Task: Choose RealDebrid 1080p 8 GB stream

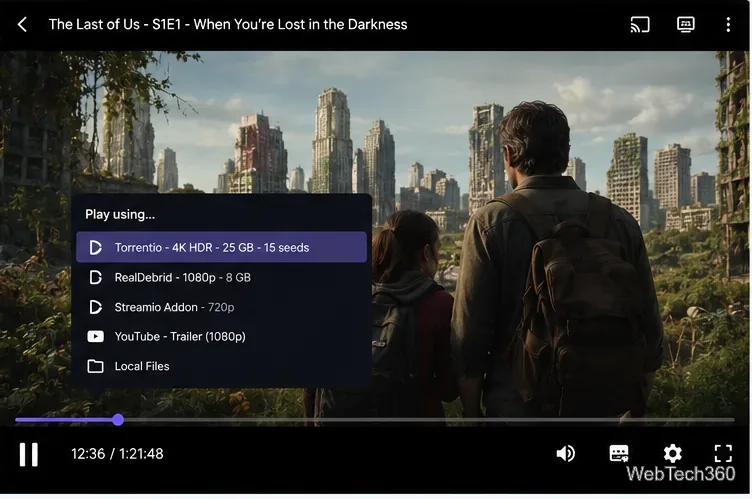Action: point(222,277)
